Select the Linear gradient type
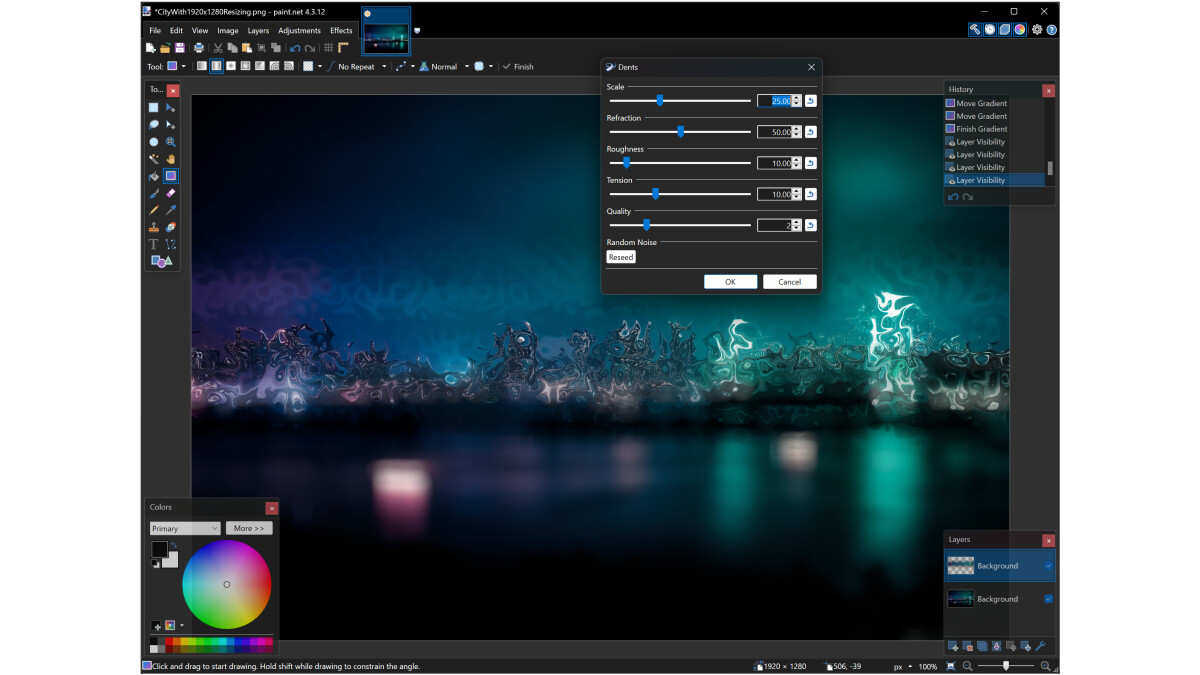Image resolution: width=1200 pixels, height=675 pixels. click(202, 67)
